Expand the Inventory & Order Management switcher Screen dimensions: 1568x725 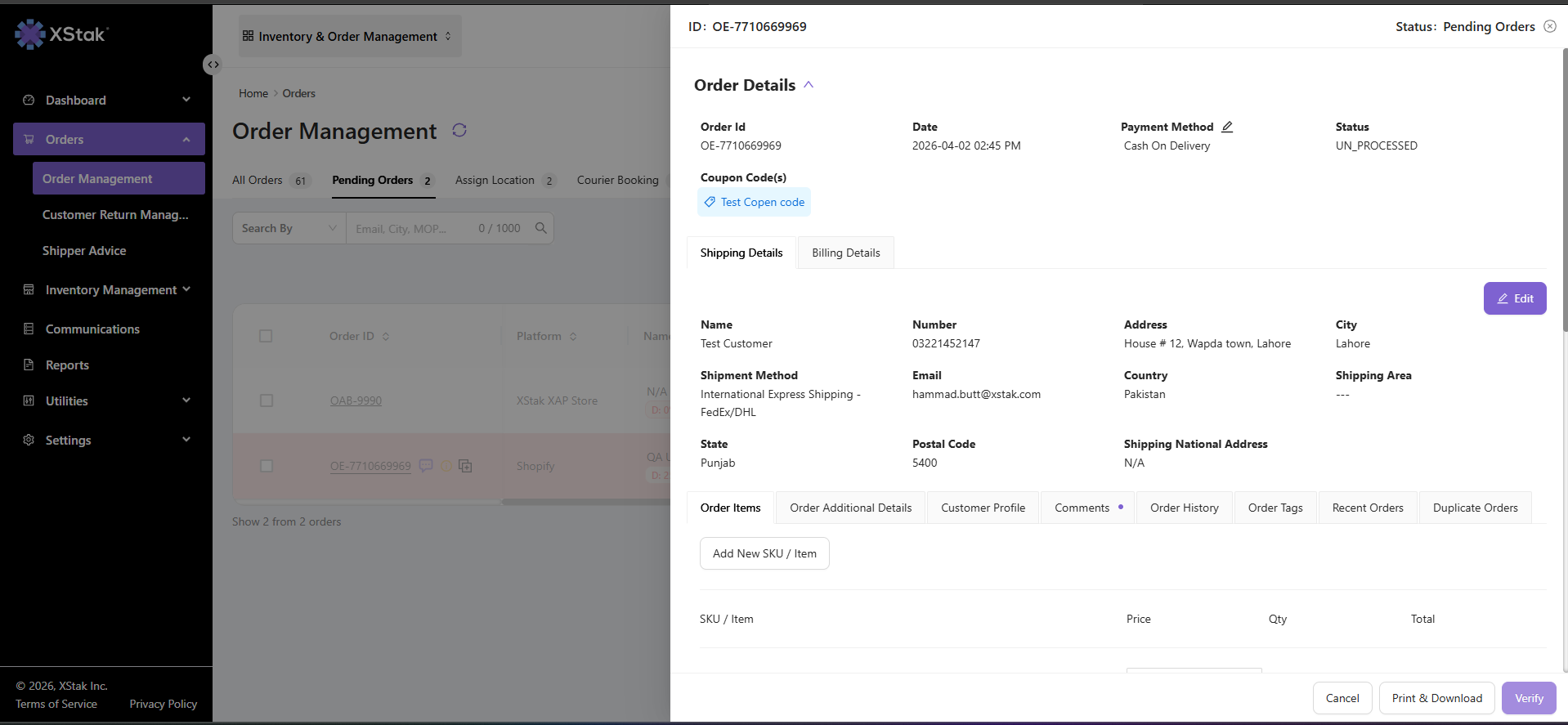(x=350, y=36)
